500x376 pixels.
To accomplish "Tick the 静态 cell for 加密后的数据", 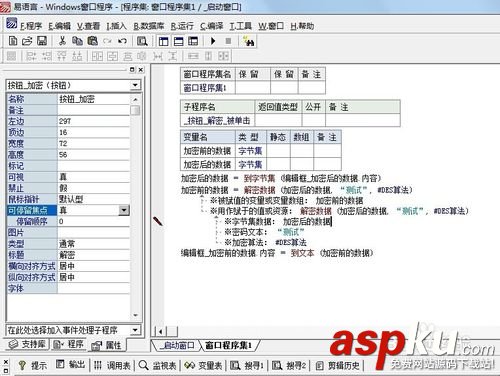I will click(278, 164).
